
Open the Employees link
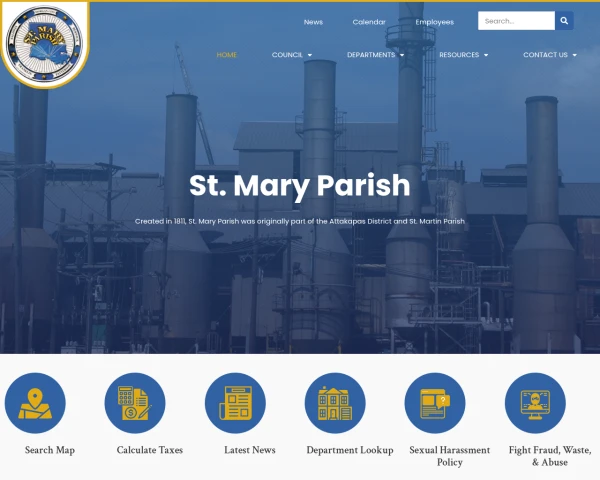[x=435, y=22]
